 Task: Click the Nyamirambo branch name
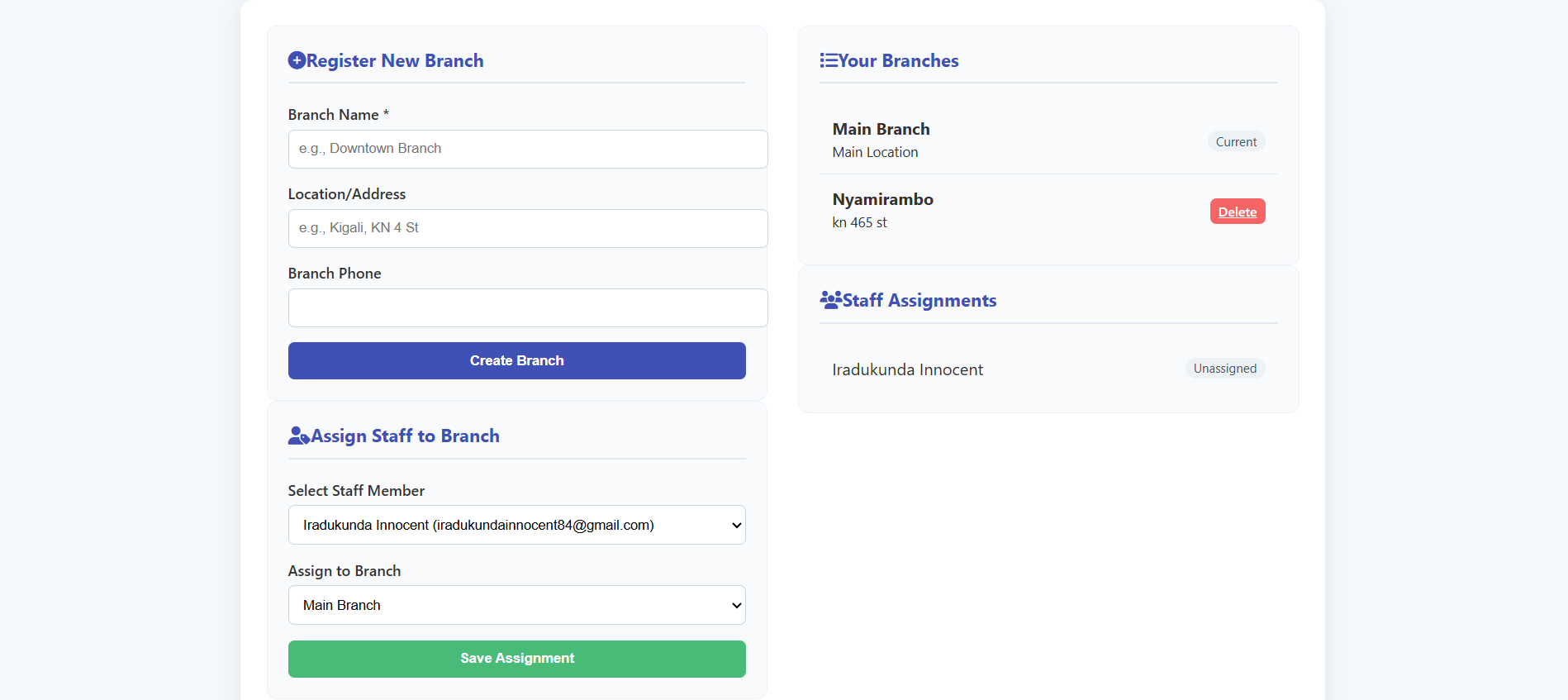point(882,199)
